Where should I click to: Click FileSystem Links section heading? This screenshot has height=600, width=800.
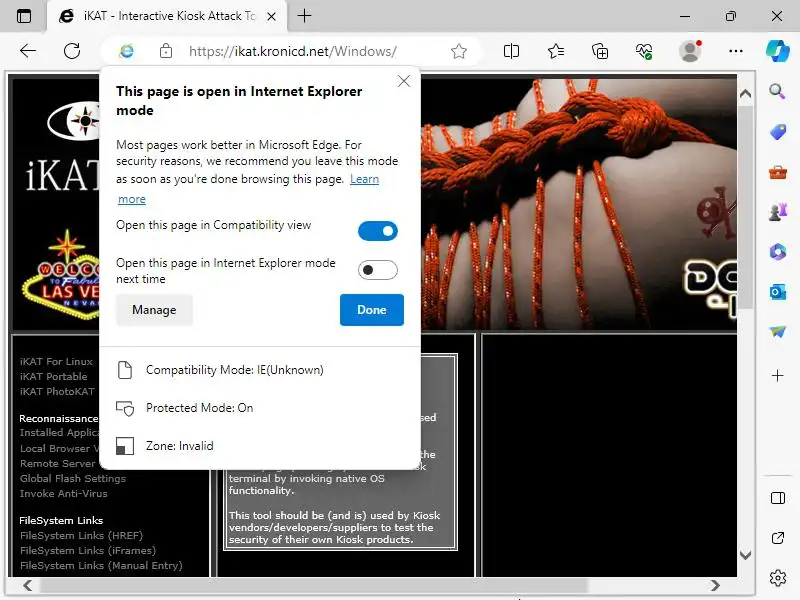[61, 520]
